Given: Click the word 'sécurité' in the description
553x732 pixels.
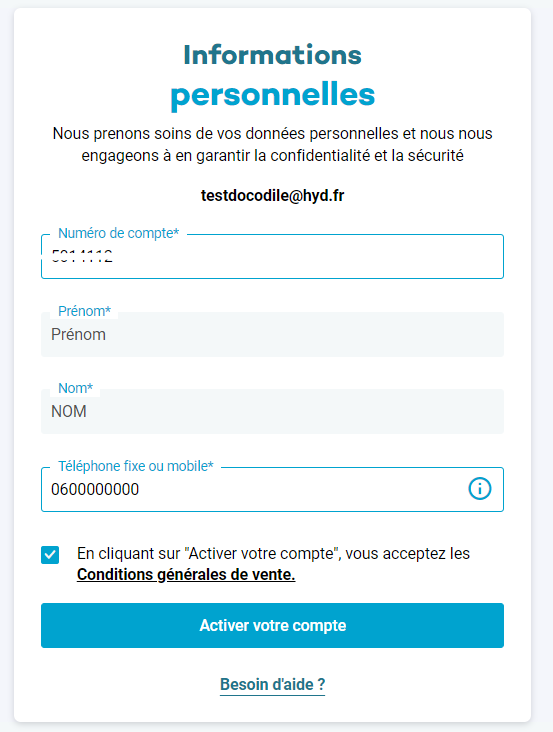Looking at the screenshot, I should [435, 155].
